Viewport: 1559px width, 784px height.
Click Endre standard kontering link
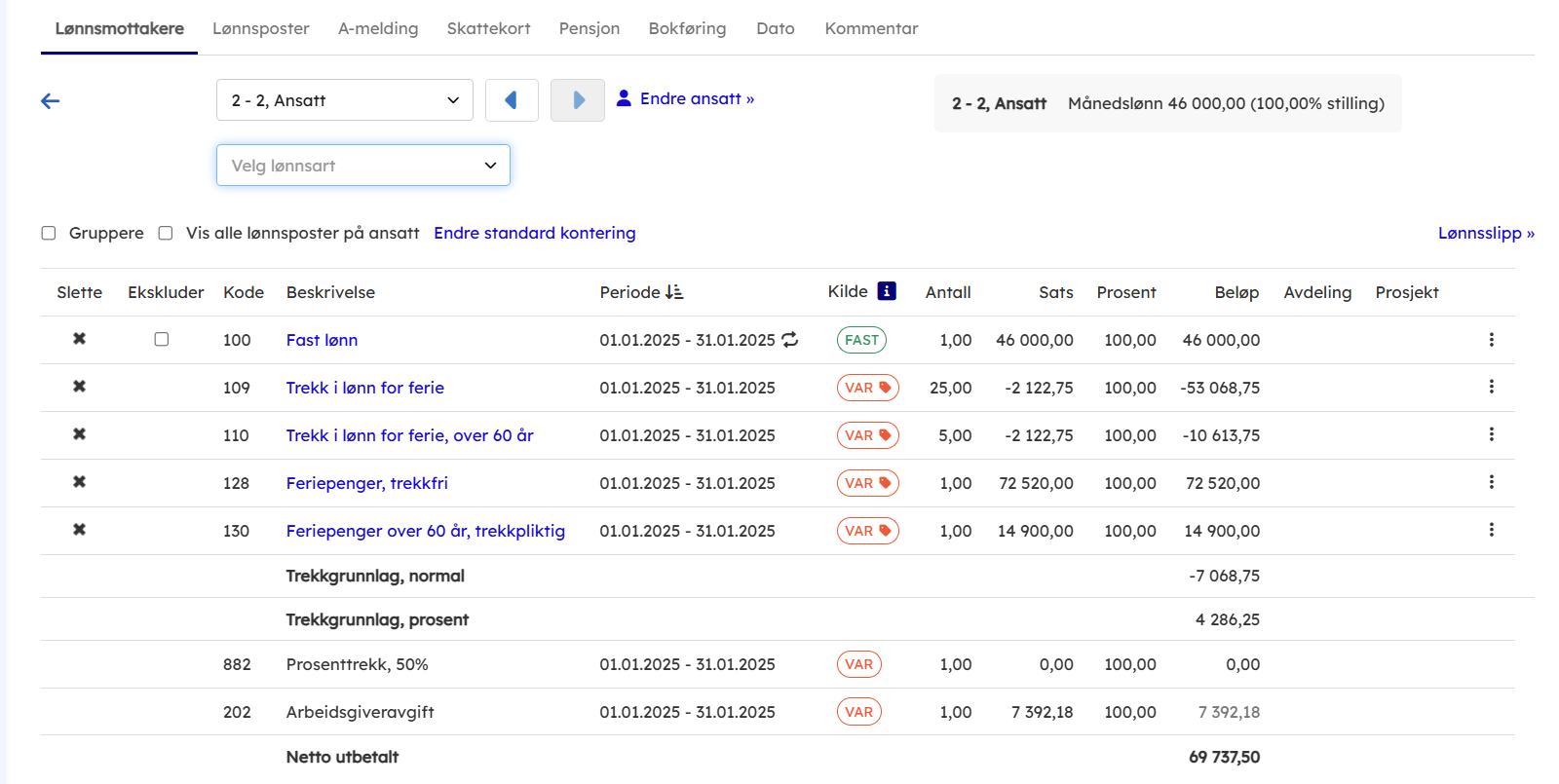[534, 233]
